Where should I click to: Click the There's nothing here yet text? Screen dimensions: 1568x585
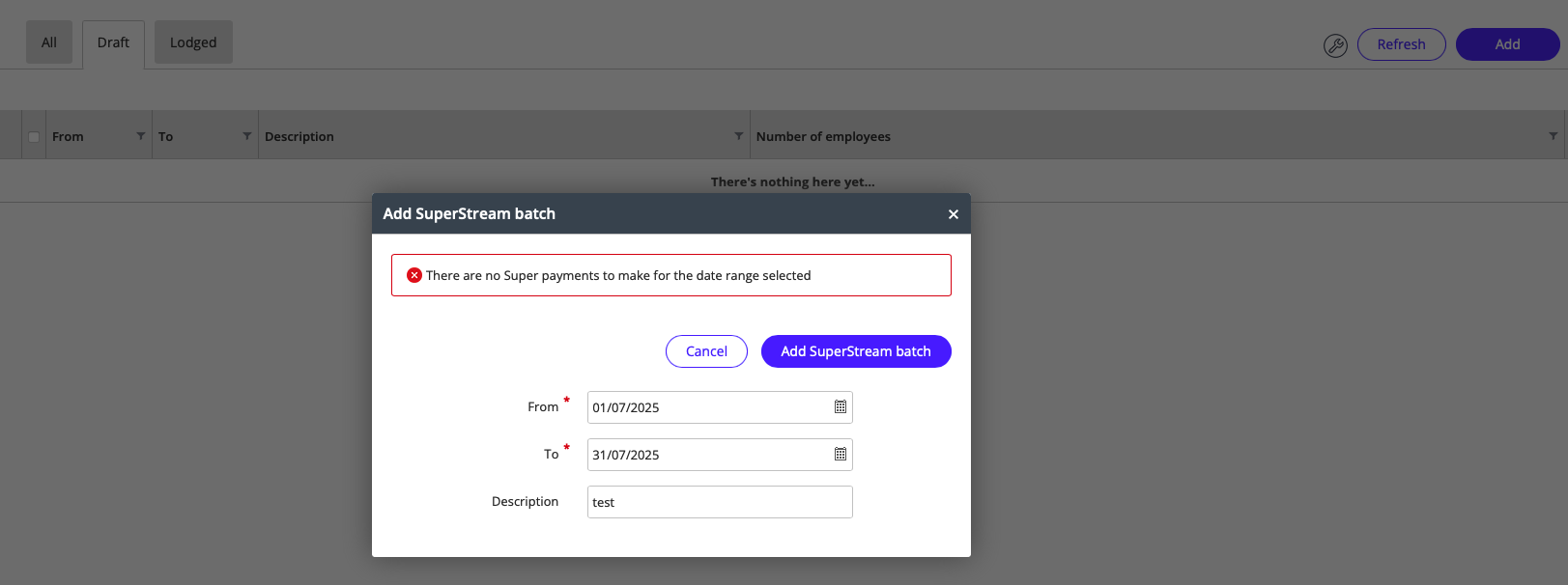tap(793, 182)
